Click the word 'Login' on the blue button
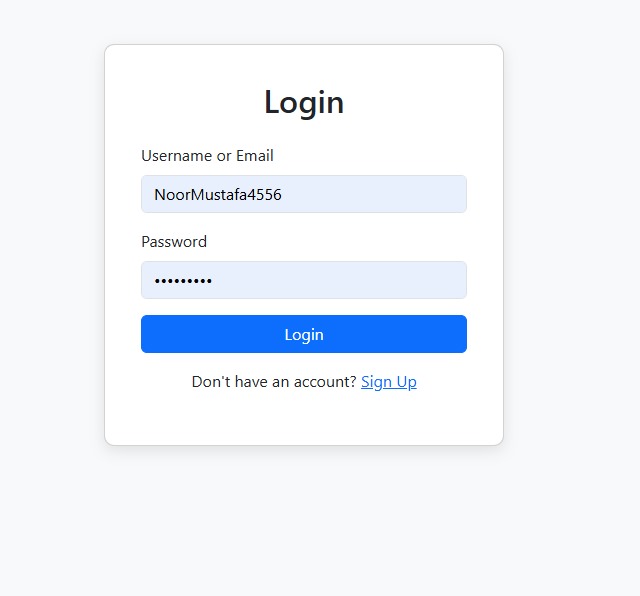 click(x=304, y=335)
